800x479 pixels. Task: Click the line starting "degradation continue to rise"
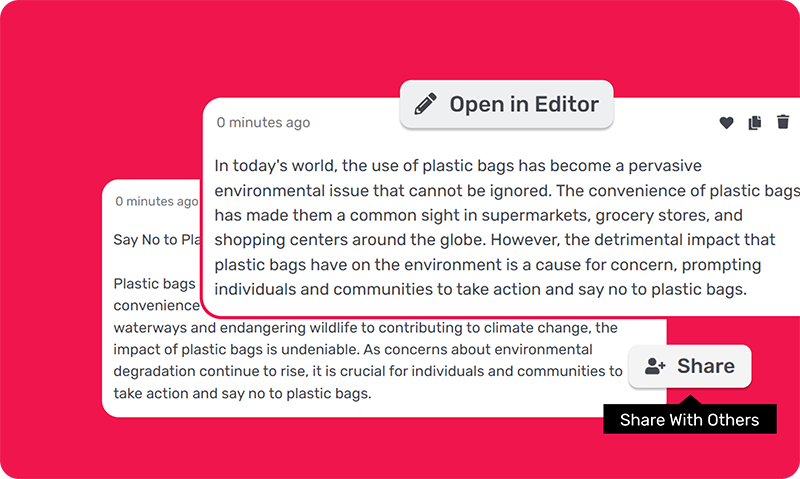click(367, 372)
